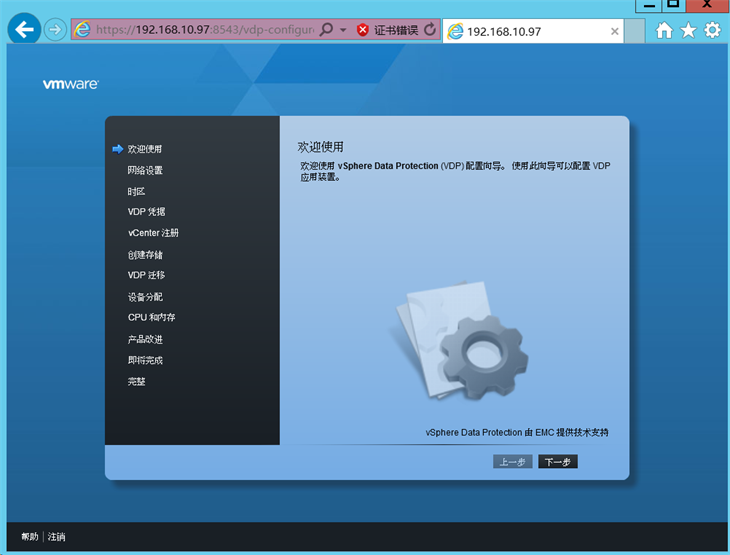Close the 192.168.10.97 tab
Screen dimensions: 730x555
[x=615, y=31]
